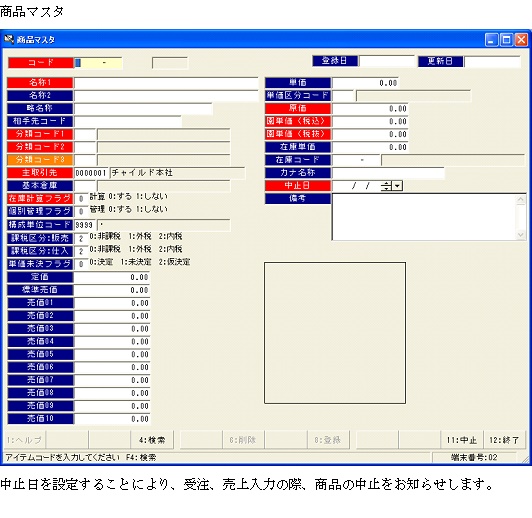Focus the コード input field
The height and width of the screenshot is (518, 532).
(98, 63)
